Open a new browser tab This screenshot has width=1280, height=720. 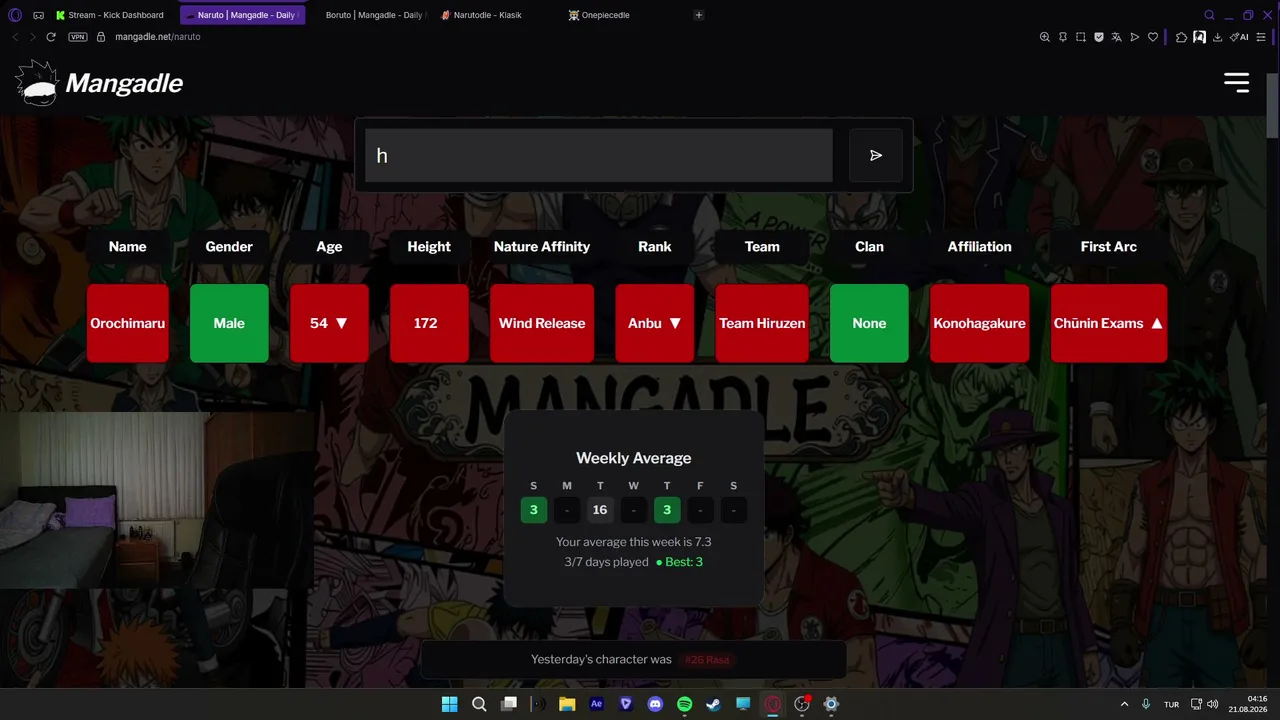(x=699, y=15)
